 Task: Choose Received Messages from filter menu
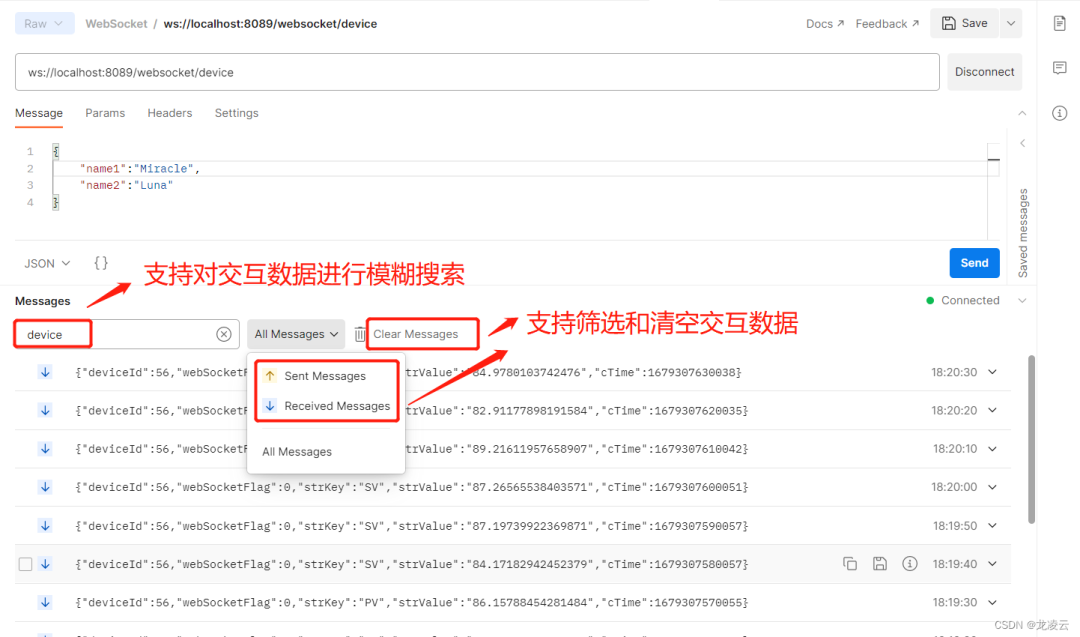[326, 406]
